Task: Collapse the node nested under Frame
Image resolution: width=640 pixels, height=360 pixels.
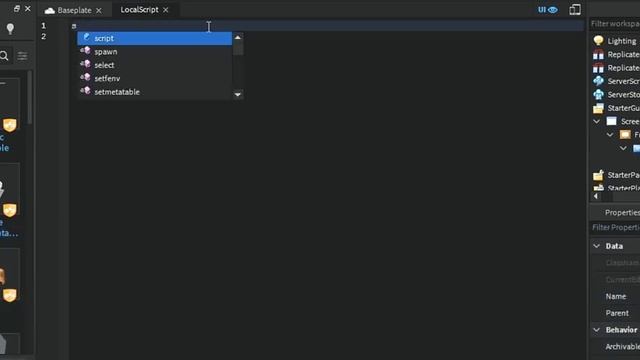Action: [623, 148]
